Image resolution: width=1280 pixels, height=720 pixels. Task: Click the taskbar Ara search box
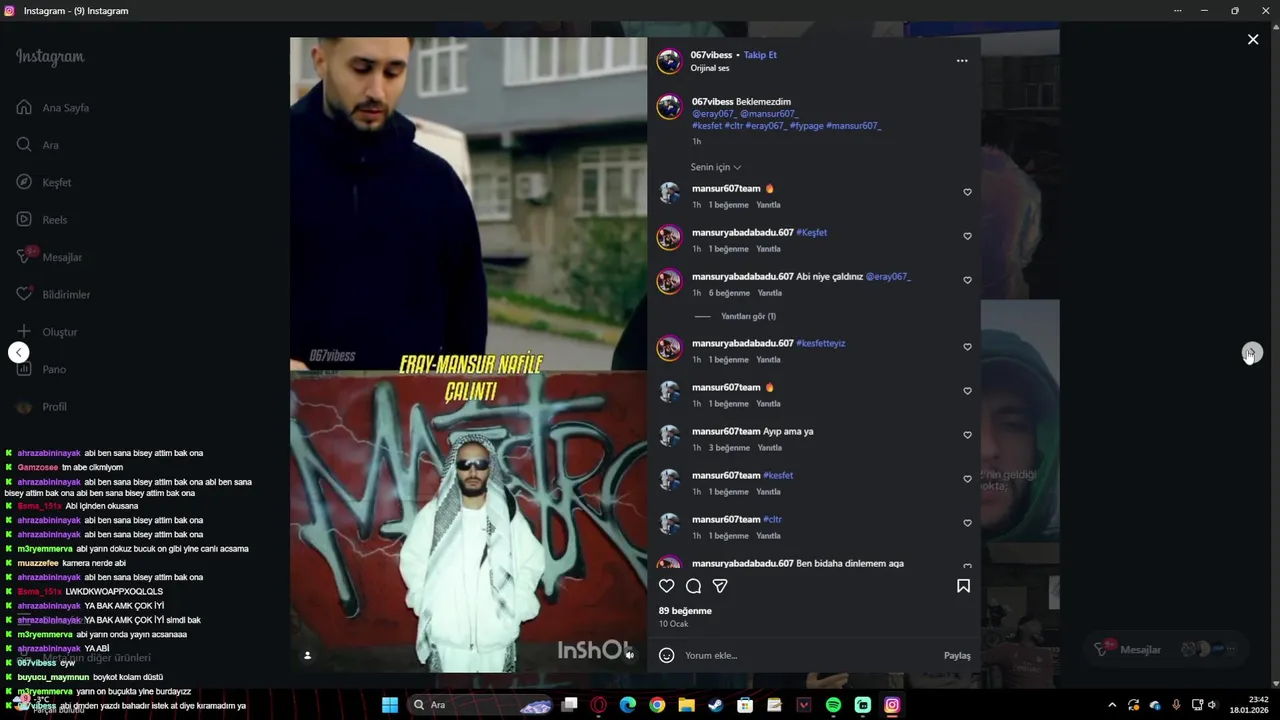pyautogui.click(x=482, y=705)
